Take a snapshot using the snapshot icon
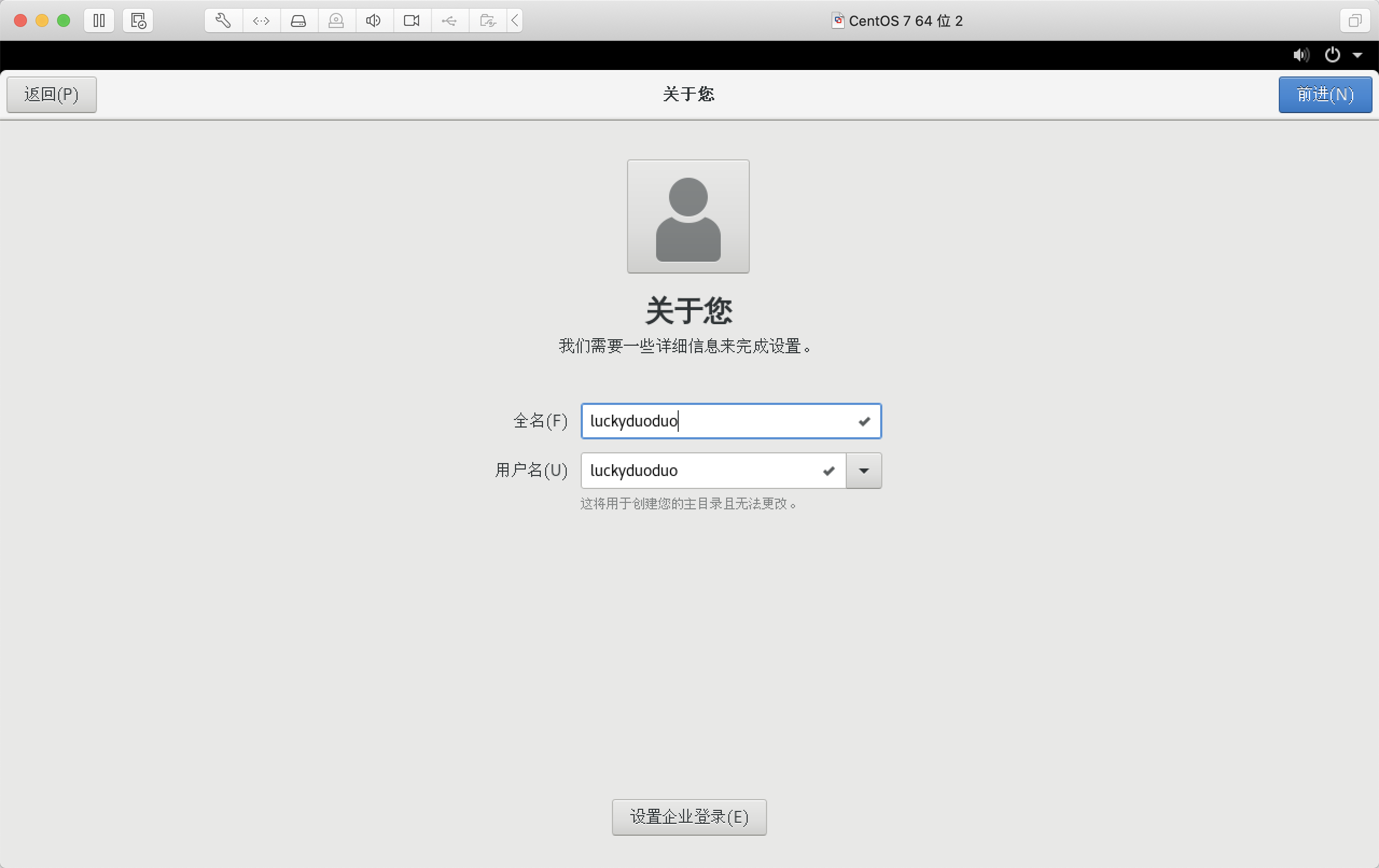This screenshot has height=868, width=1379. (137, 20)
